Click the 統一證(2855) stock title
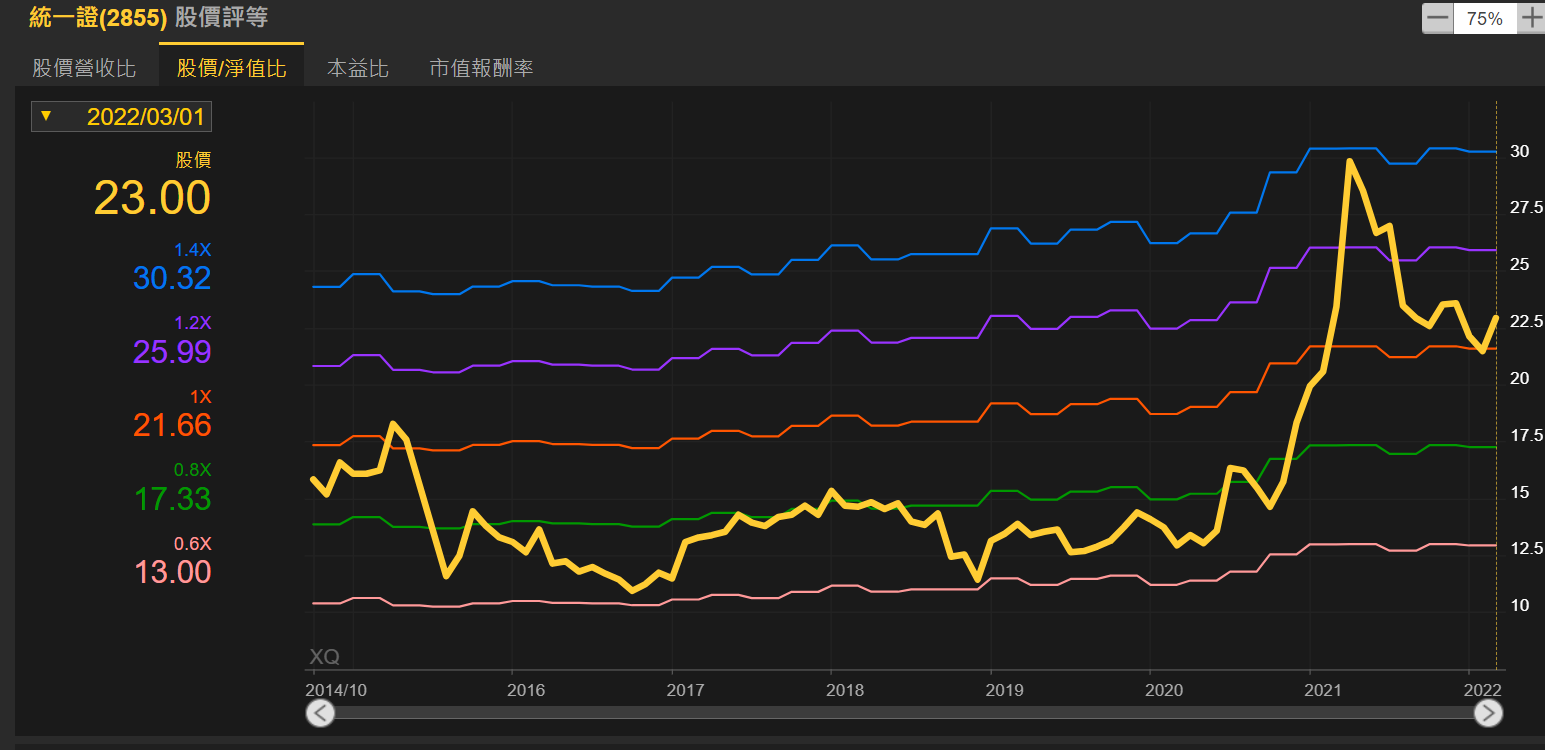 pyautogui.click(x=98, y=17)
